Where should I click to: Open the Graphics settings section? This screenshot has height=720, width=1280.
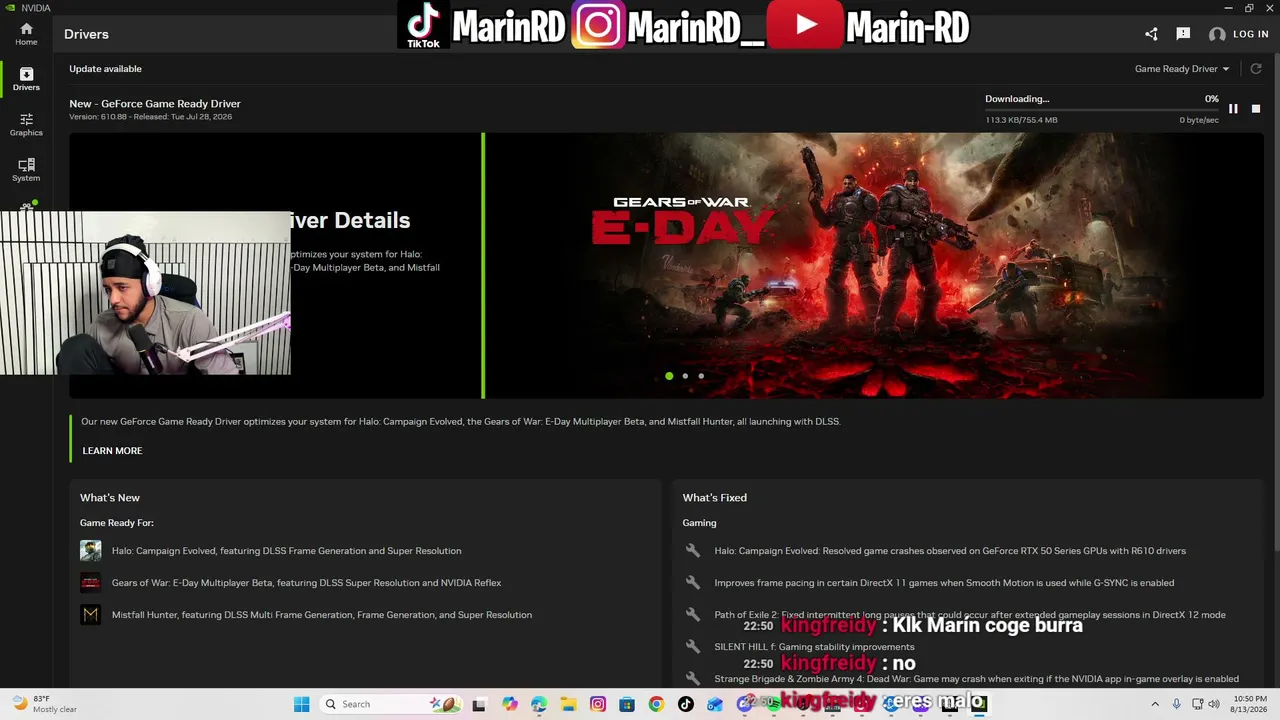[x=26, y=125]
